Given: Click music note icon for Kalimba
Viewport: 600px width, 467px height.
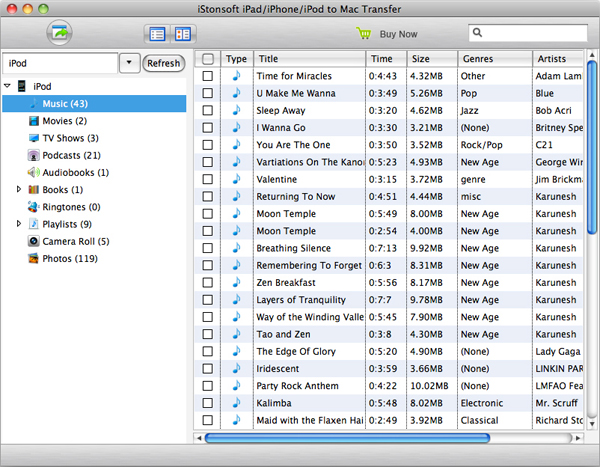Looking at the screenshot, I should (x=236, y=403).
